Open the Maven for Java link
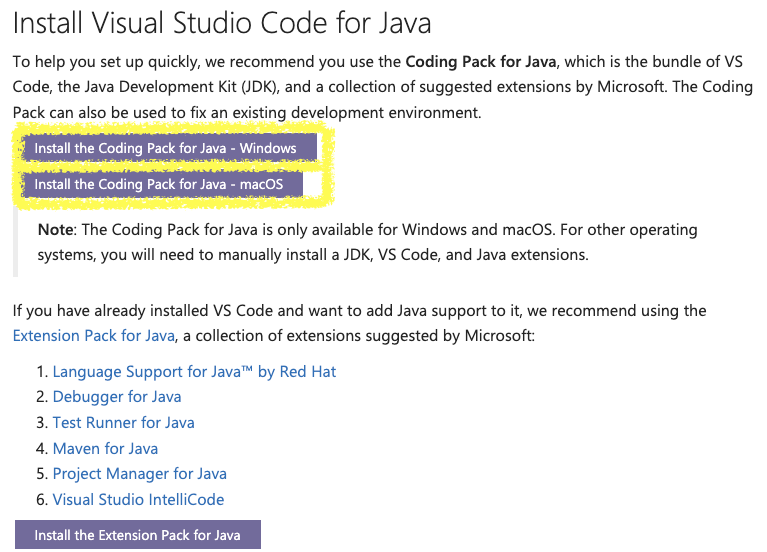The image size is (767, 552). pyautogui.click(x=105, y=448)
